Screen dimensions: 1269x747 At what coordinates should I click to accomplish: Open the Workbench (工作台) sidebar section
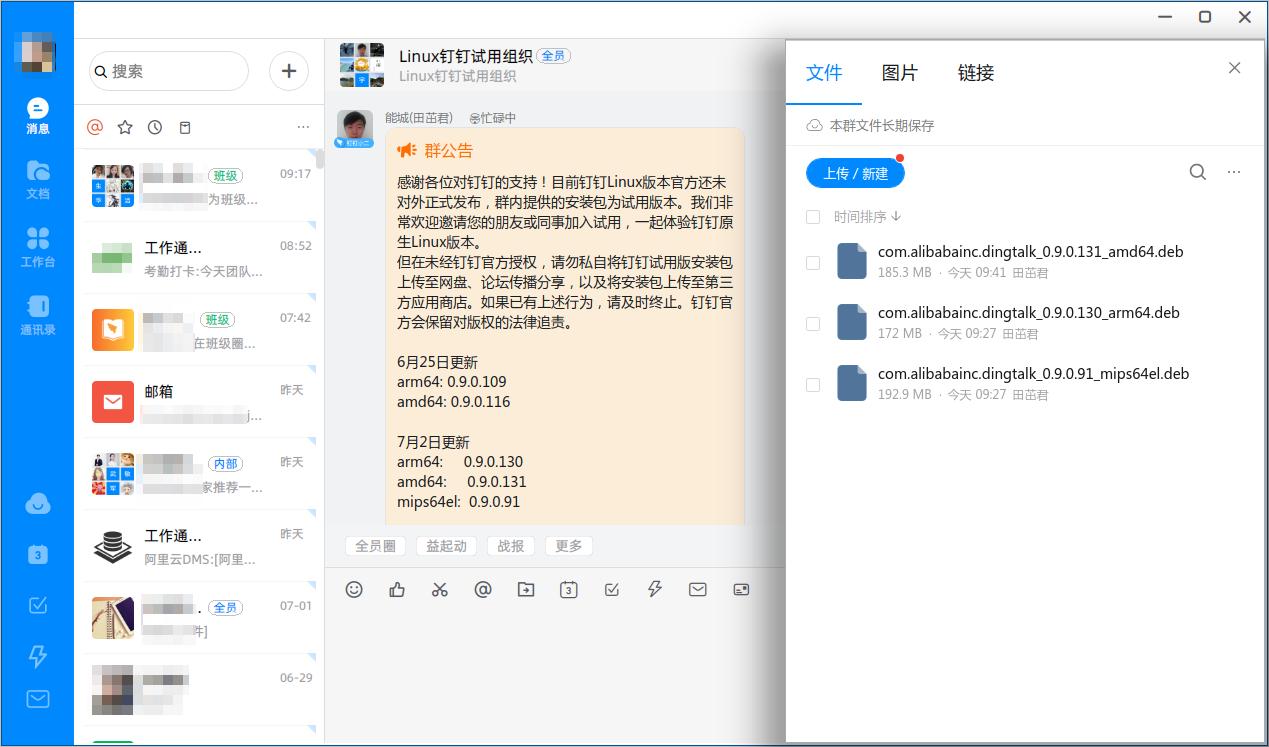click(38, 248)
